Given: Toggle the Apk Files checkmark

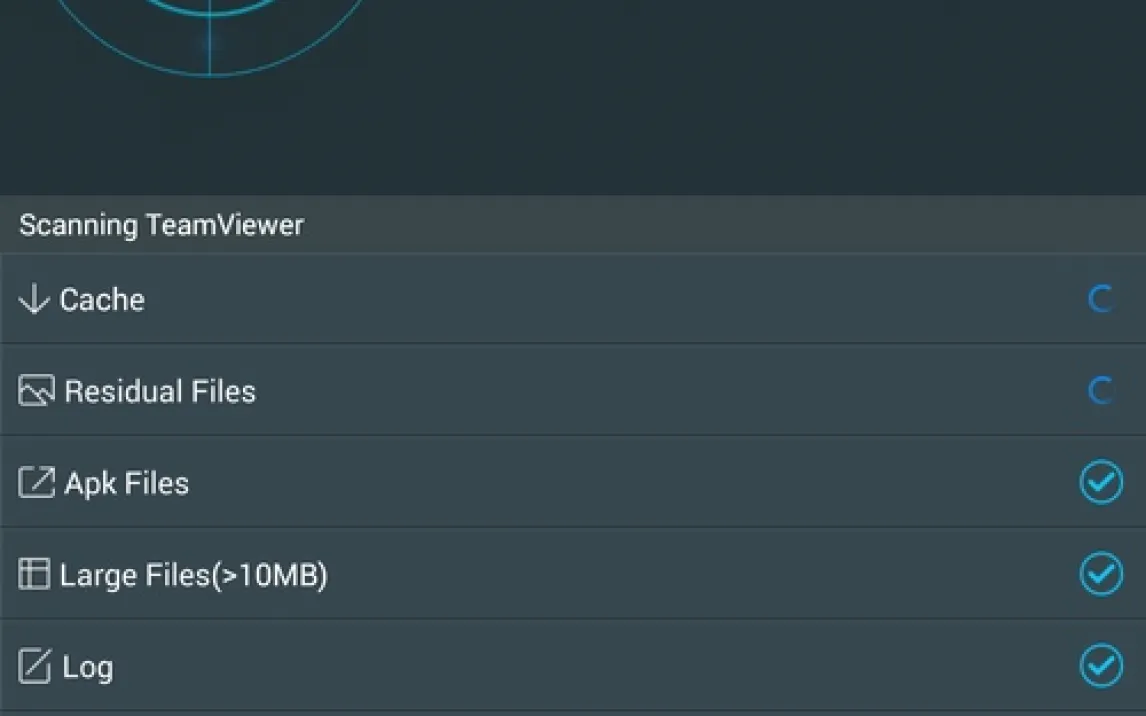Looking at the screenshot, I should click(1101, 482).
